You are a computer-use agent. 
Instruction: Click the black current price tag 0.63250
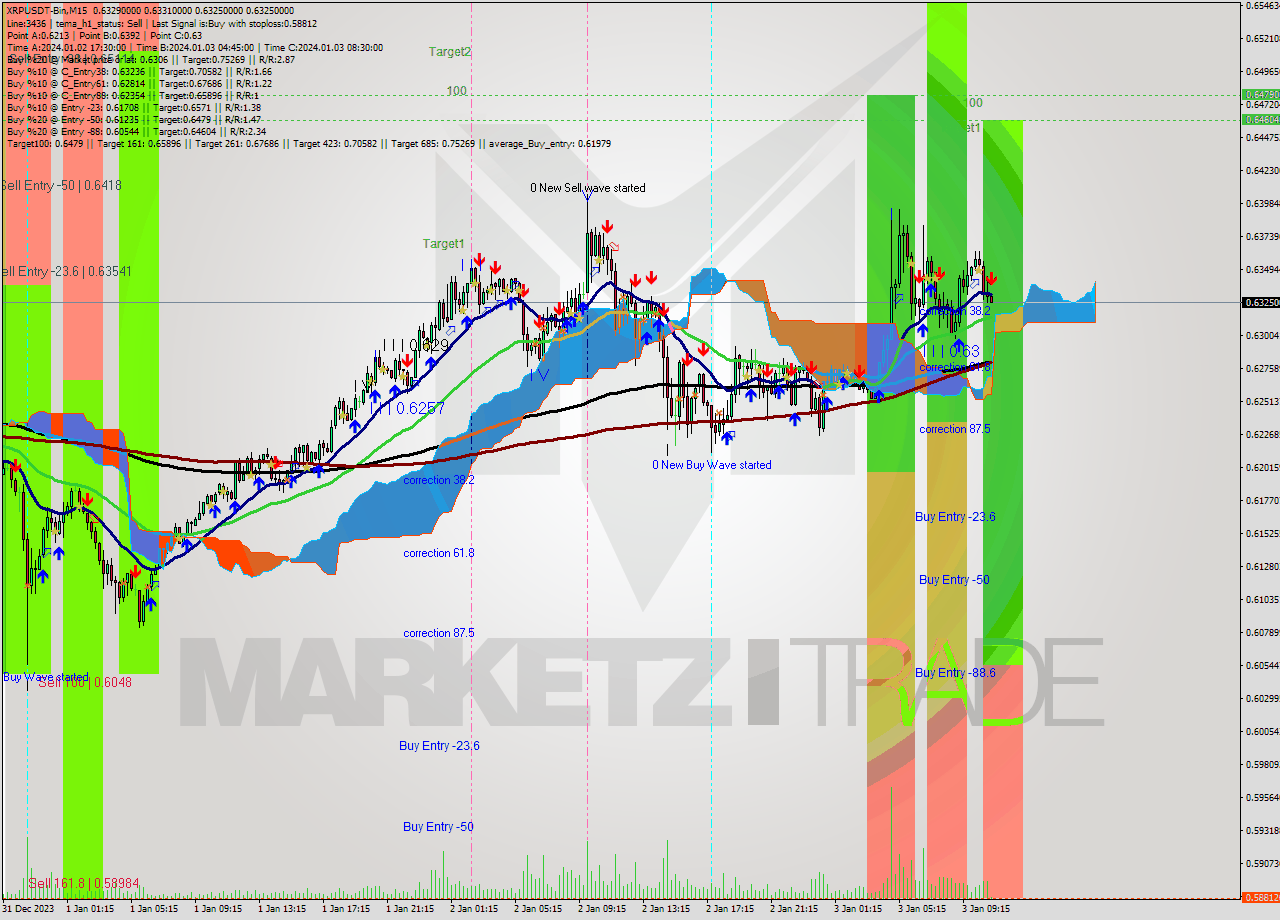point(1260,302)
